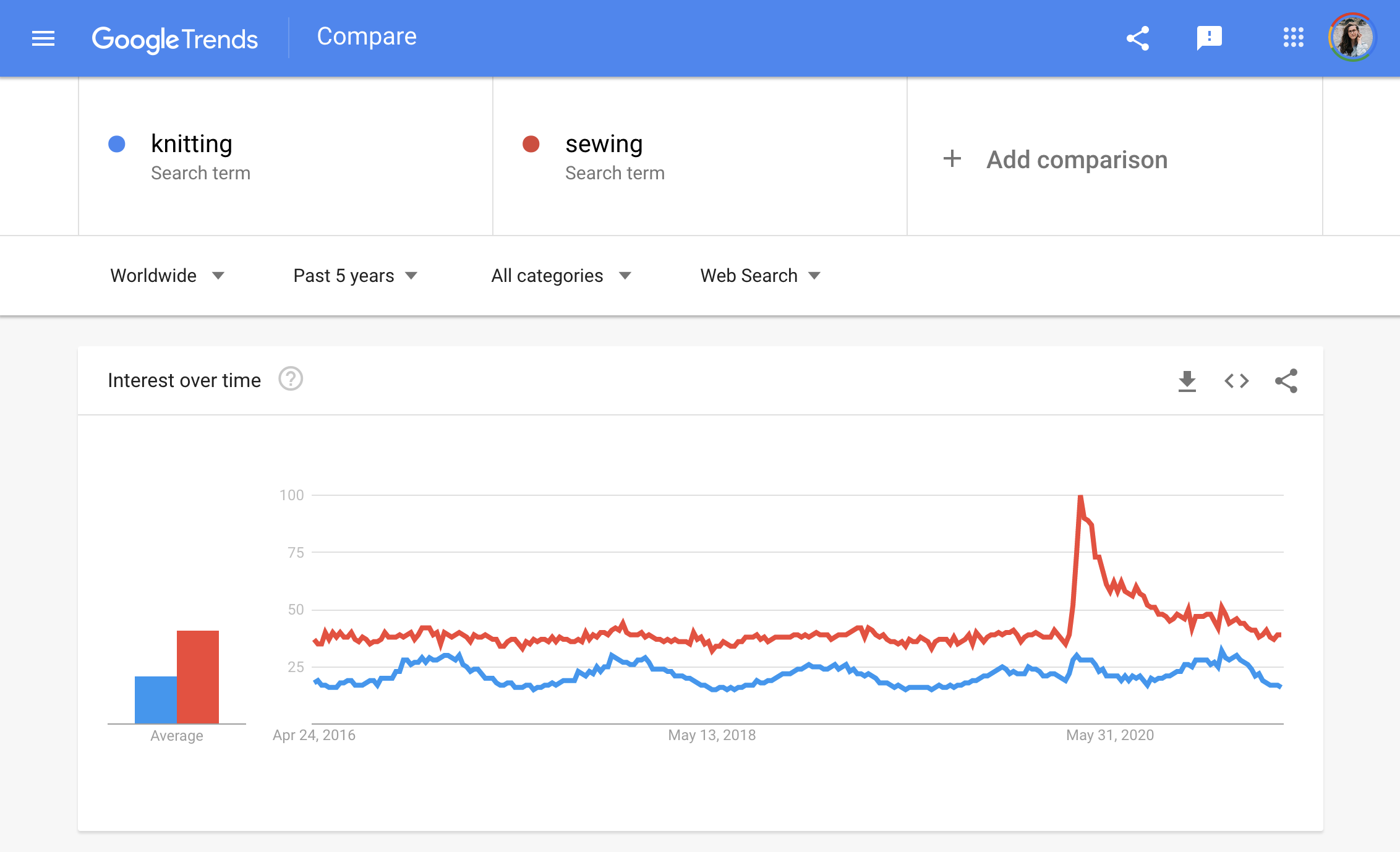This screenshot has height=852, width=1400.
Task: Click the blue knitting color dot
Action: [117, 144]
